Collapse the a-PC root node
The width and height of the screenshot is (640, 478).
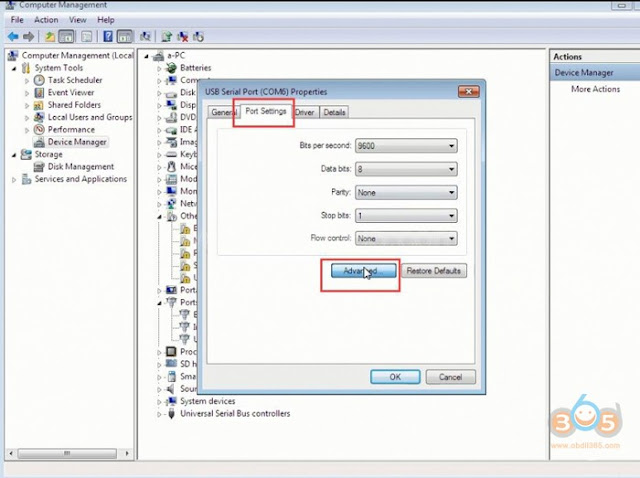[x=147, y=56]
